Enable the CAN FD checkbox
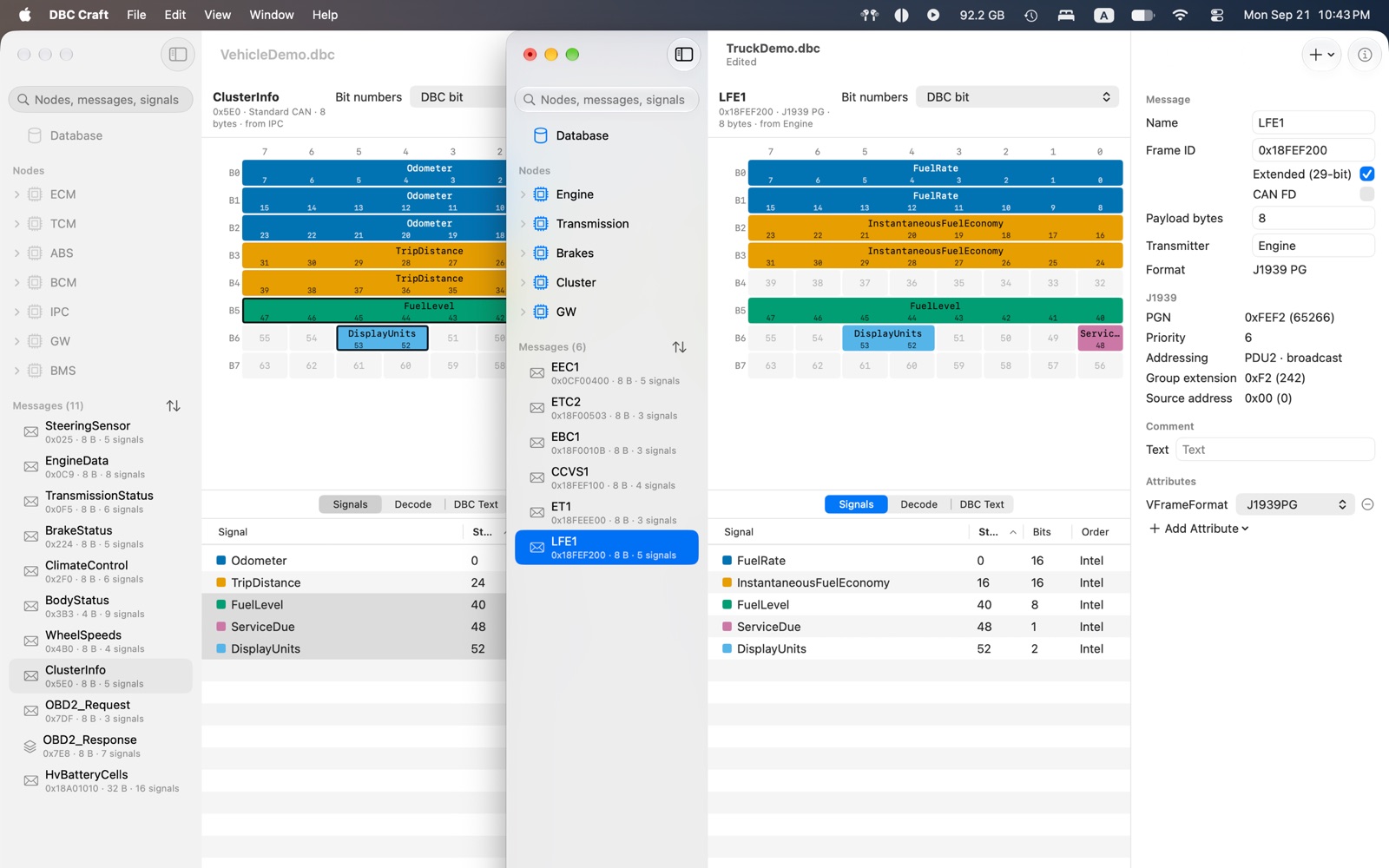This screenshot has width=1389, height=868. tap(1366, 194)
